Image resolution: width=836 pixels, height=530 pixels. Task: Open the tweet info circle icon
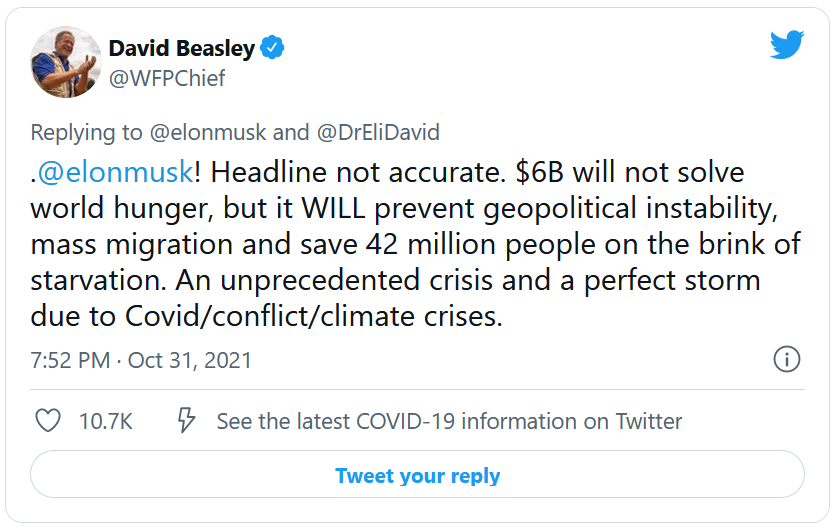point(787,360)
